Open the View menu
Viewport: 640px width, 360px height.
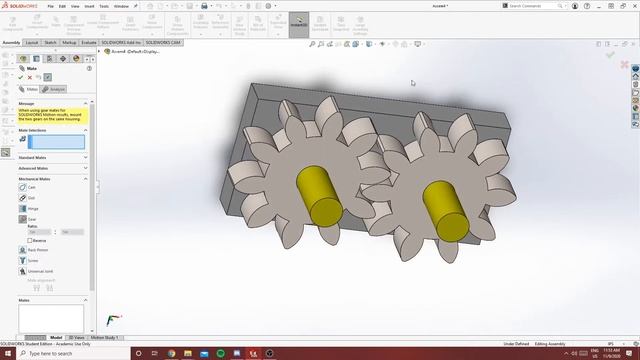(75, 6)
